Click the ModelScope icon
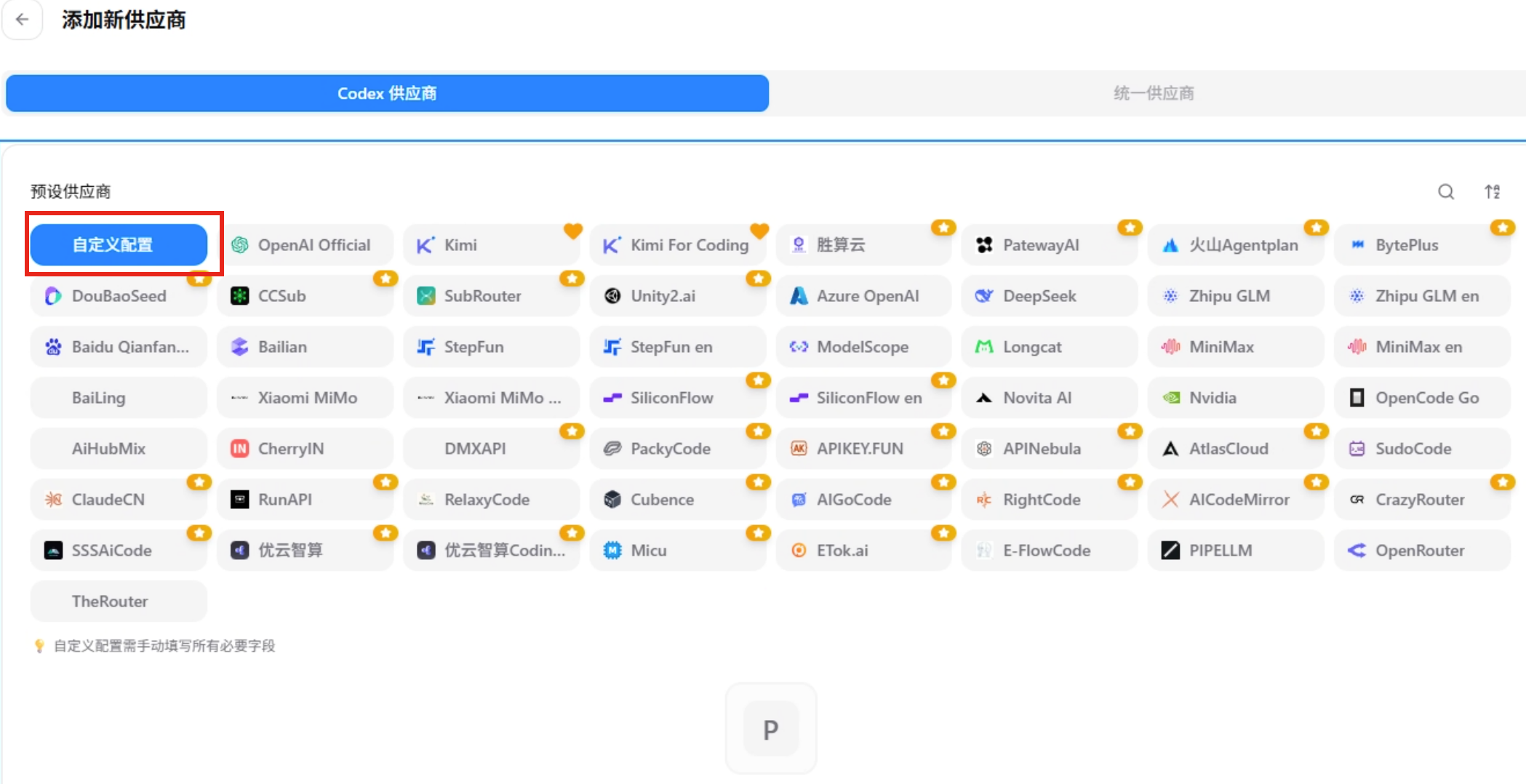The height and width of the screenshot is (784, 1526). tap(799, 347)
